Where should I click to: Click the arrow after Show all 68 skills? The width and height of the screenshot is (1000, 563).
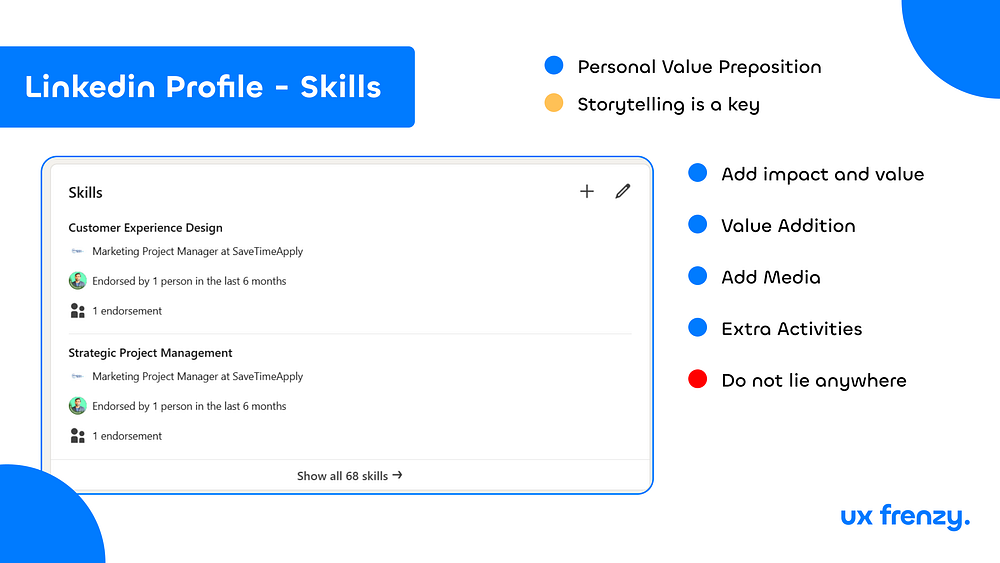(397, 475)
